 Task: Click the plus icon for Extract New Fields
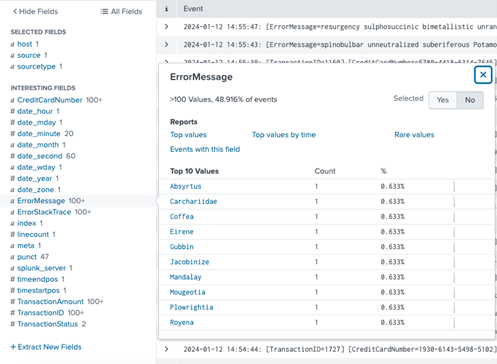click(x=13, y=347)
